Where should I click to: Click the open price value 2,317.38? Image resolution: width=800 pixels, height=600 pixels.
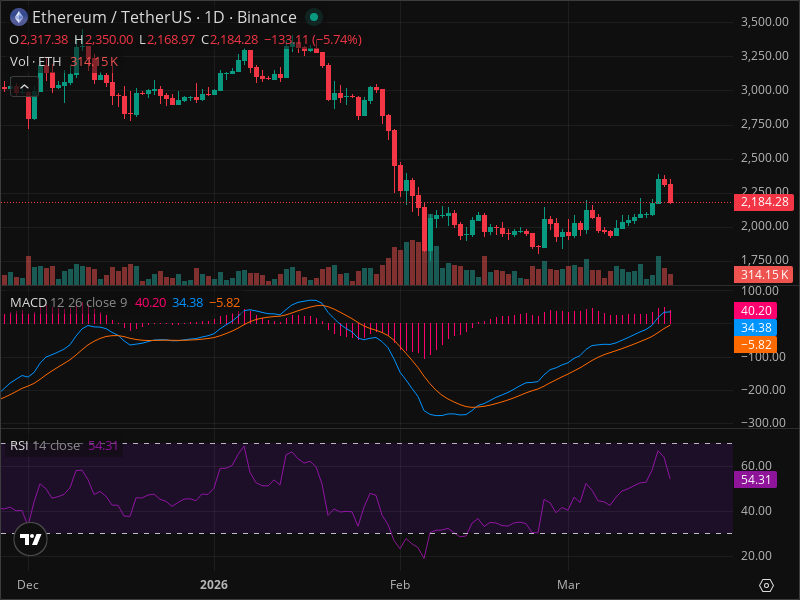pos(44,40)
